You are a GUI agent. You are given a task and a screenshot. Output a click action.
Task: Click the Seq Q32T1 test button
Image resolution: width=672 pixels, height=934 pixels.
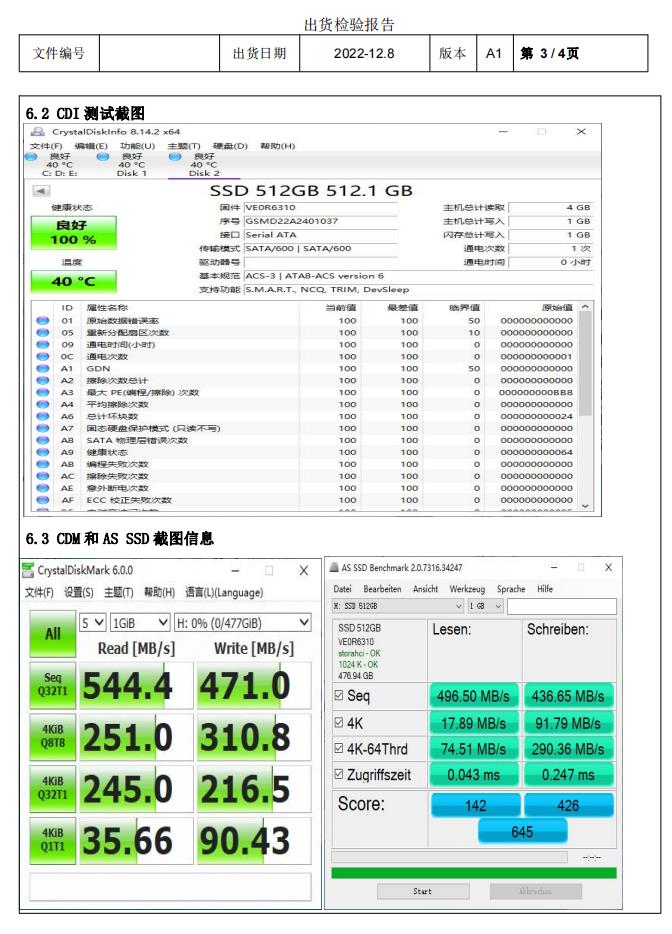pyautogui.click(x=52, y=684)
